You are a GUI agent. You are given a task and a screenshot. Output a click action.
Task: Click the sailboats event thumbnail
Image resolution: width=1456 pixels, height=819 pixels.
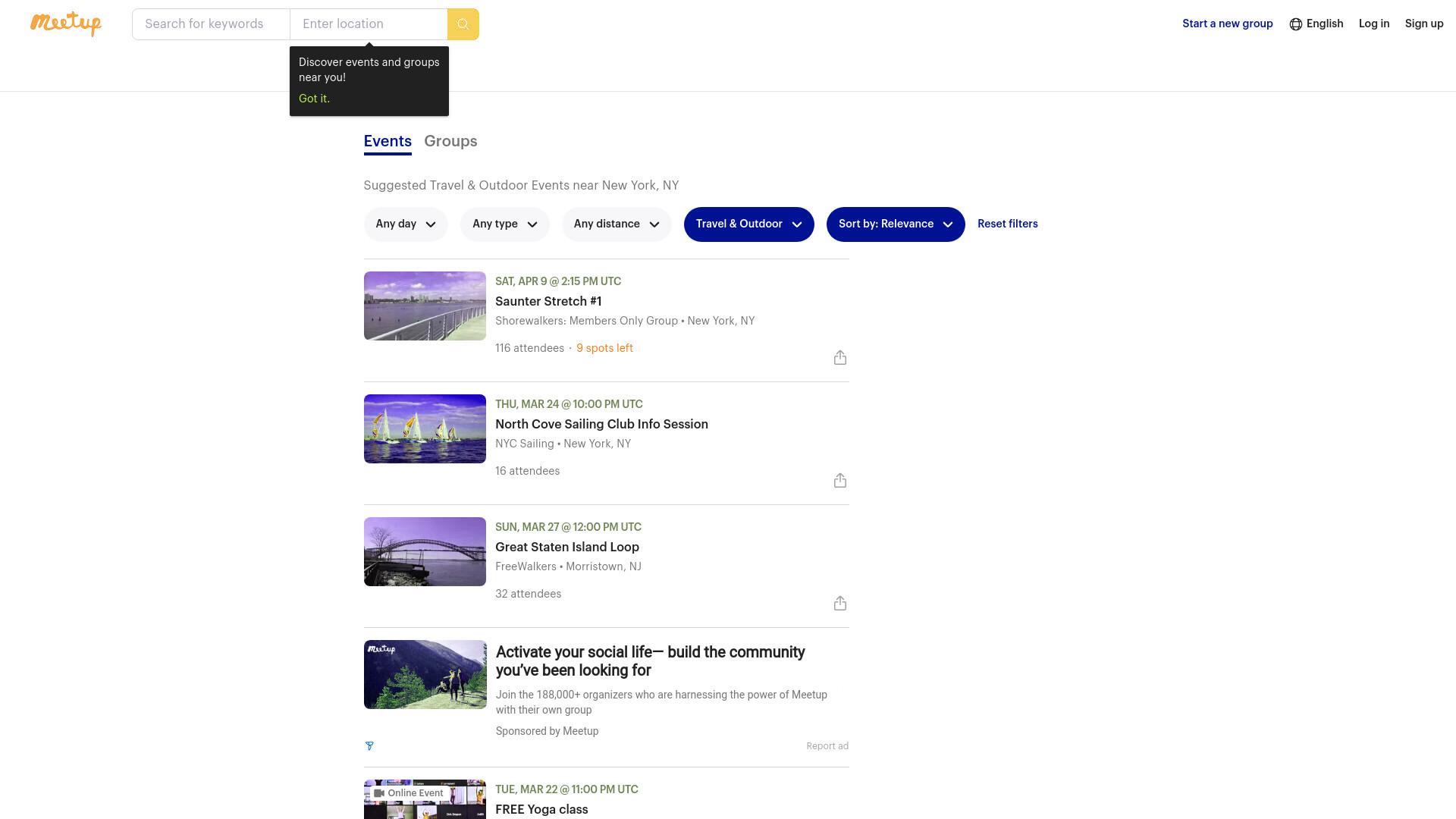[425, 429]
